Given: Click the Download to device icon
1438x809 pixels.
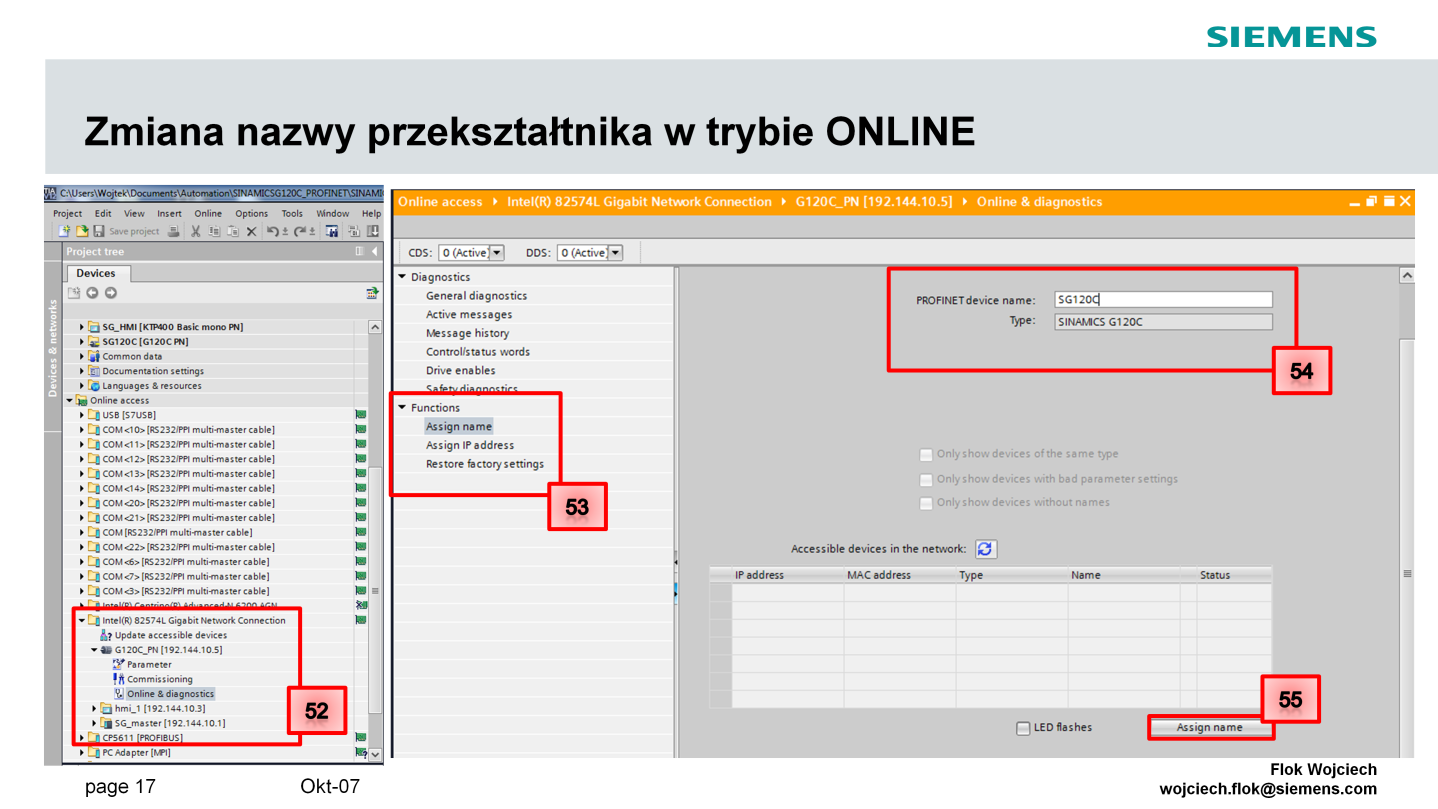Looking at the screenshot, I should coord(373,231).
